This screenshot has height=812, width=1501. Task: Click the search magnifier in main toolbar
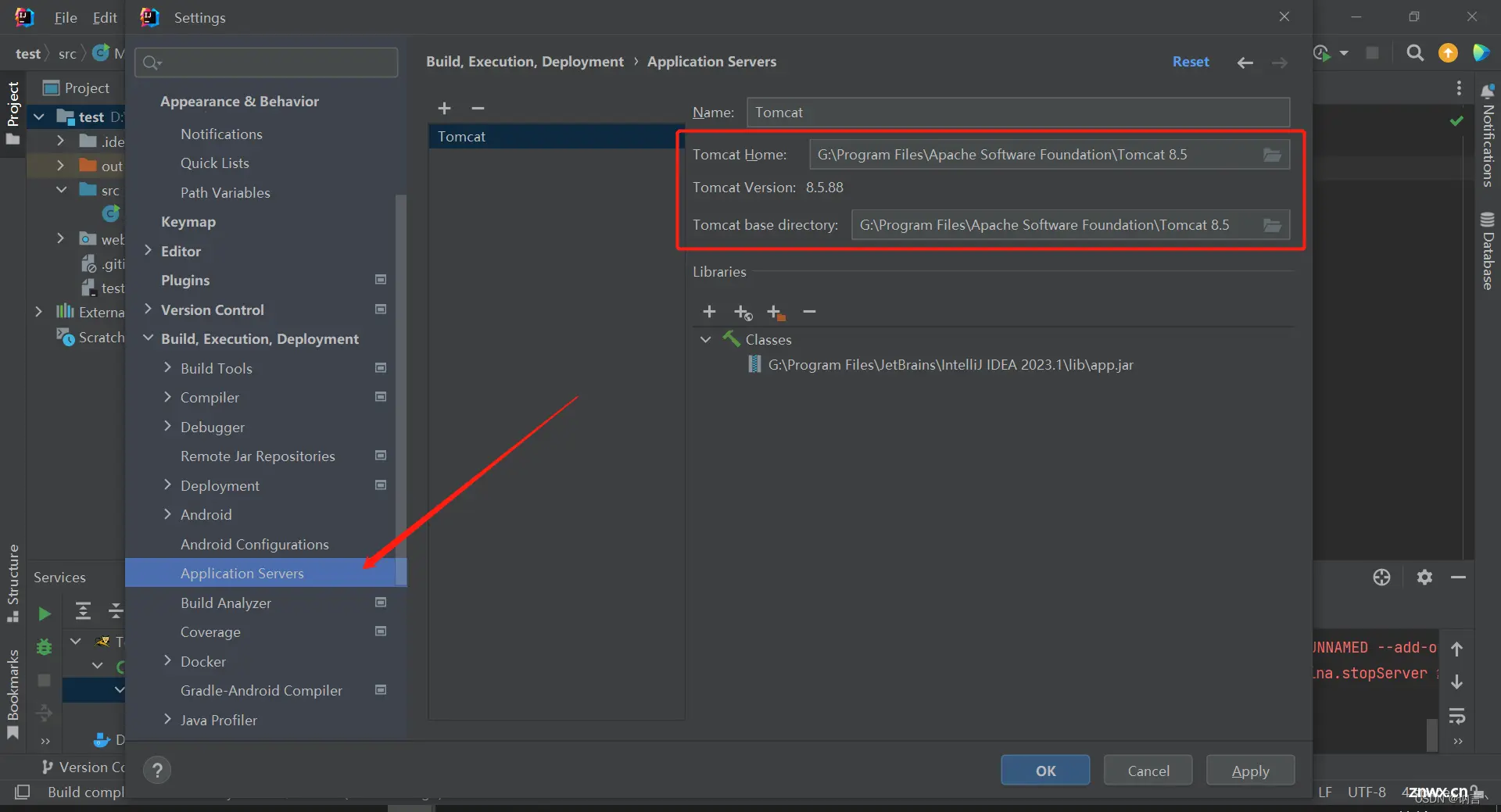[x=1414, y=53]
